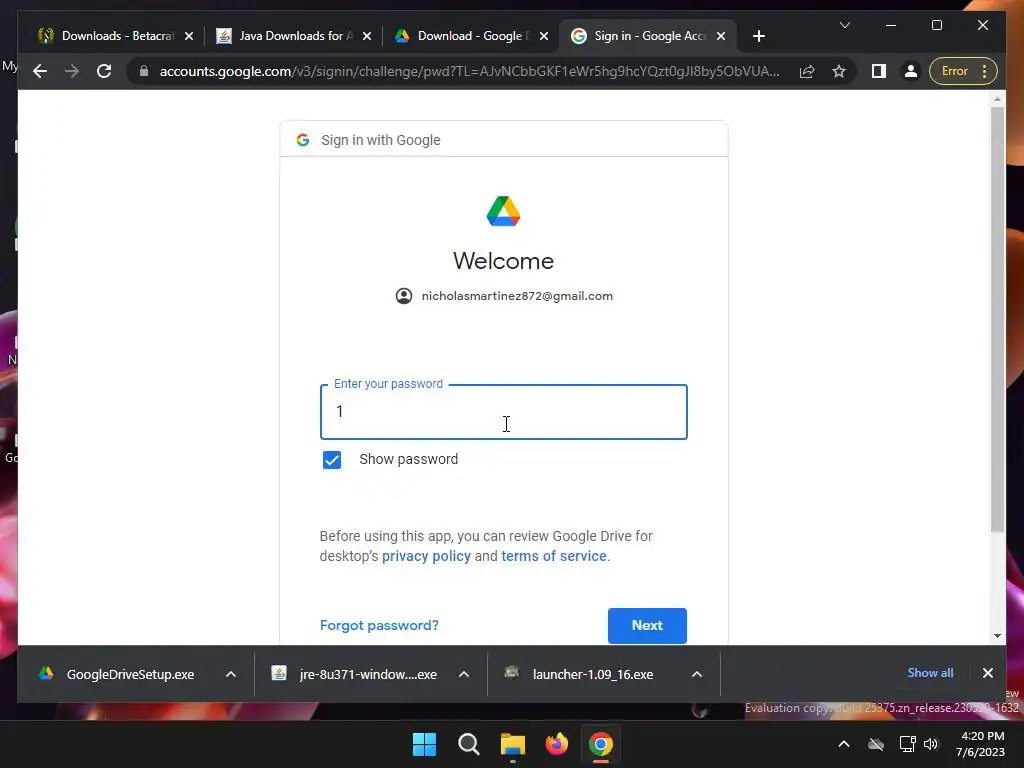Open the privacy policy link
Screen dimensions: 1024x768
tap(426, 556)
